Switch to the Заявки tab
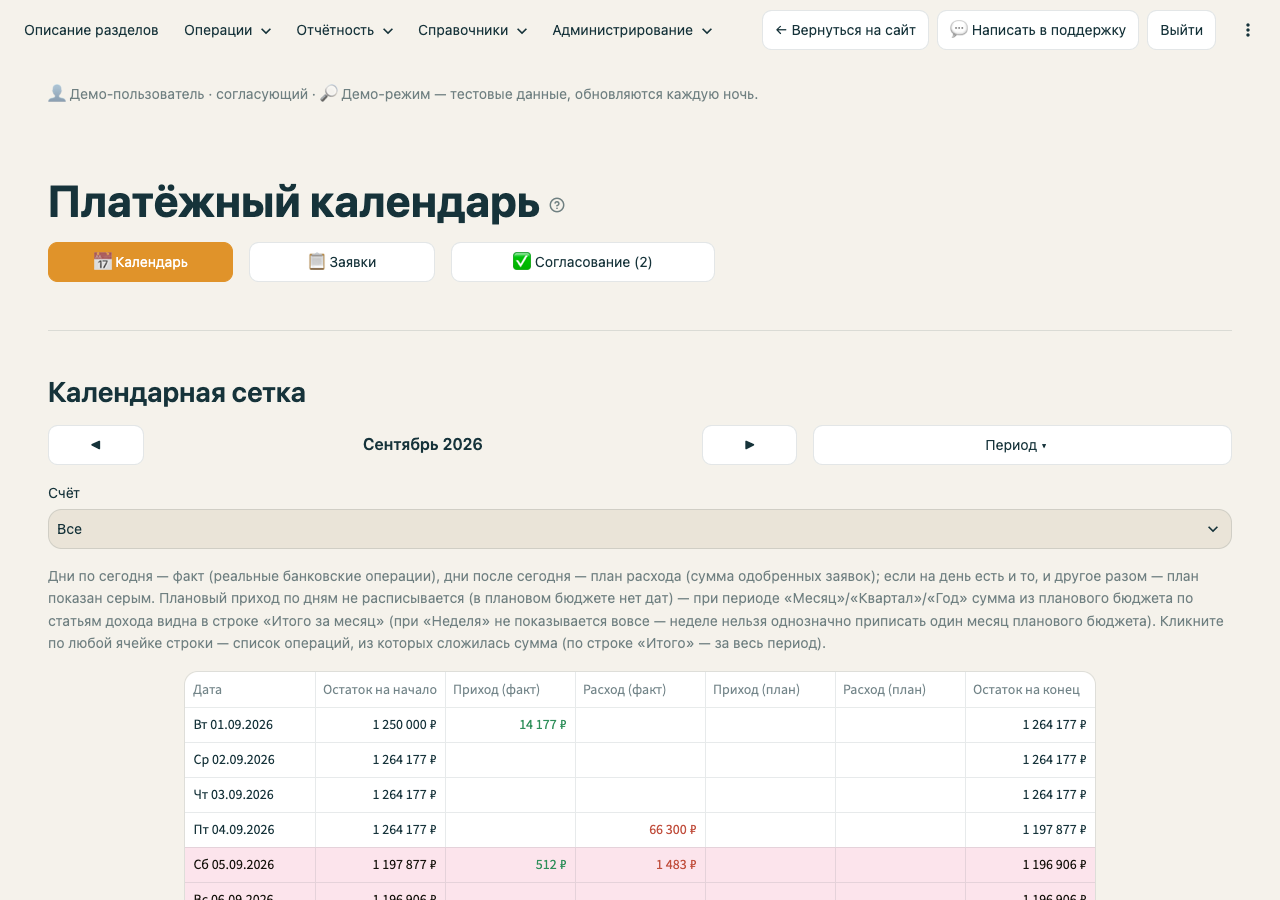The image size is (1280, 900). 342,262
